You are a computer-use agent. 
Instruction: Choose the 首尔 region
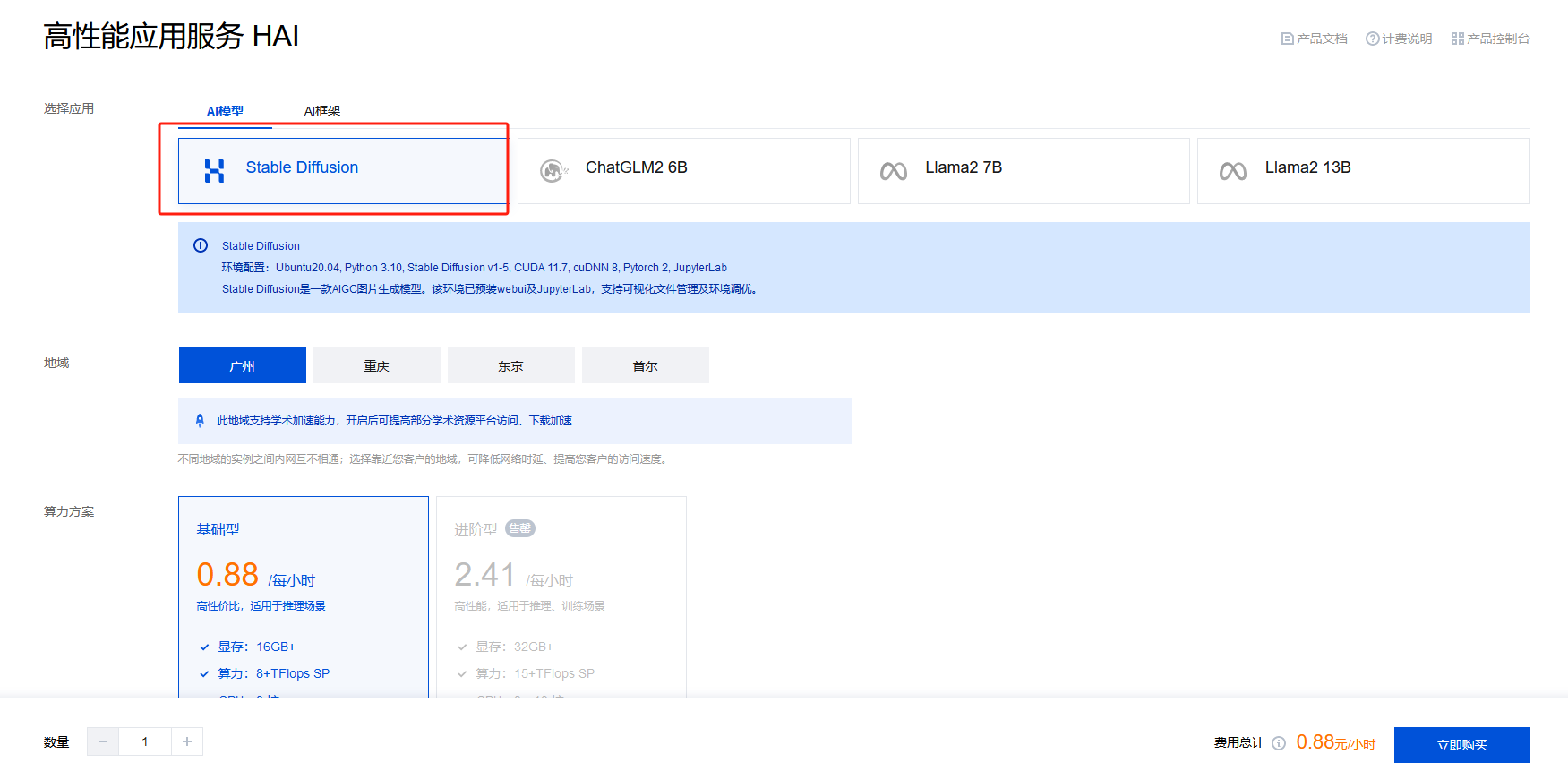coord(646,365)
